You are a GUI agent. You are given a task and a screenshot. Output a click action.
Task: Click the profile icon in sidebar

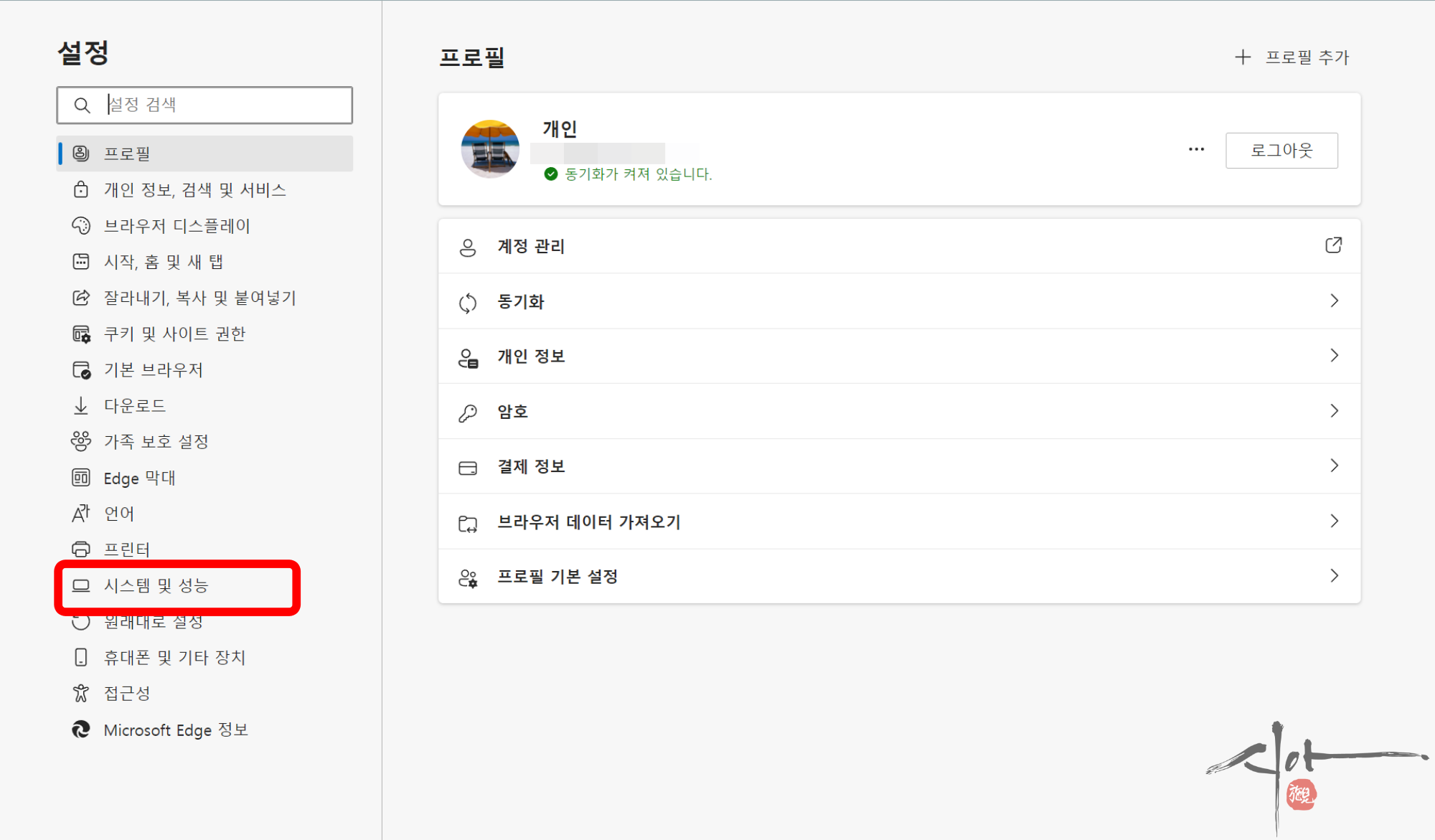point(81,154)
